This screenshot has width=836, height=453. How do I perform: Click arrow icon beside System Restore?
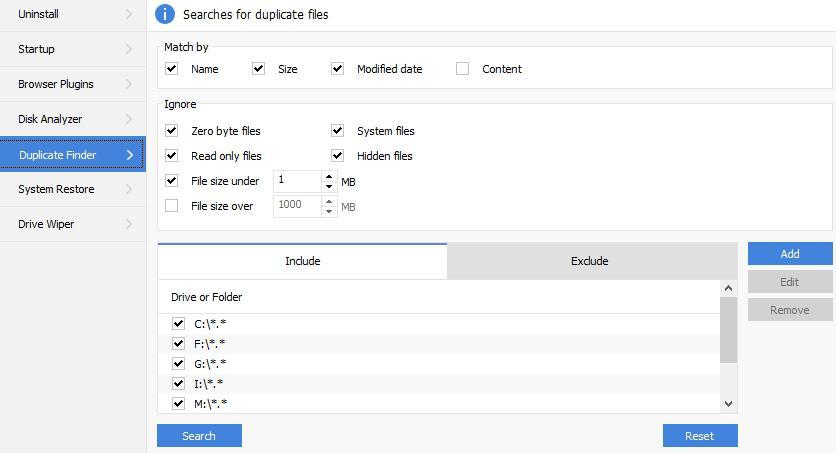click(129, 189)
